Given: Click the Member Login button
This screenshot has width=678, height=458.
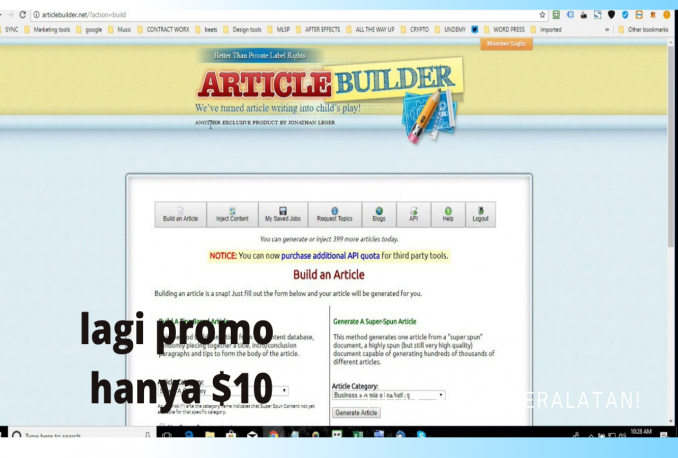Looking at the screenshot, I should [x=506, y=44].
